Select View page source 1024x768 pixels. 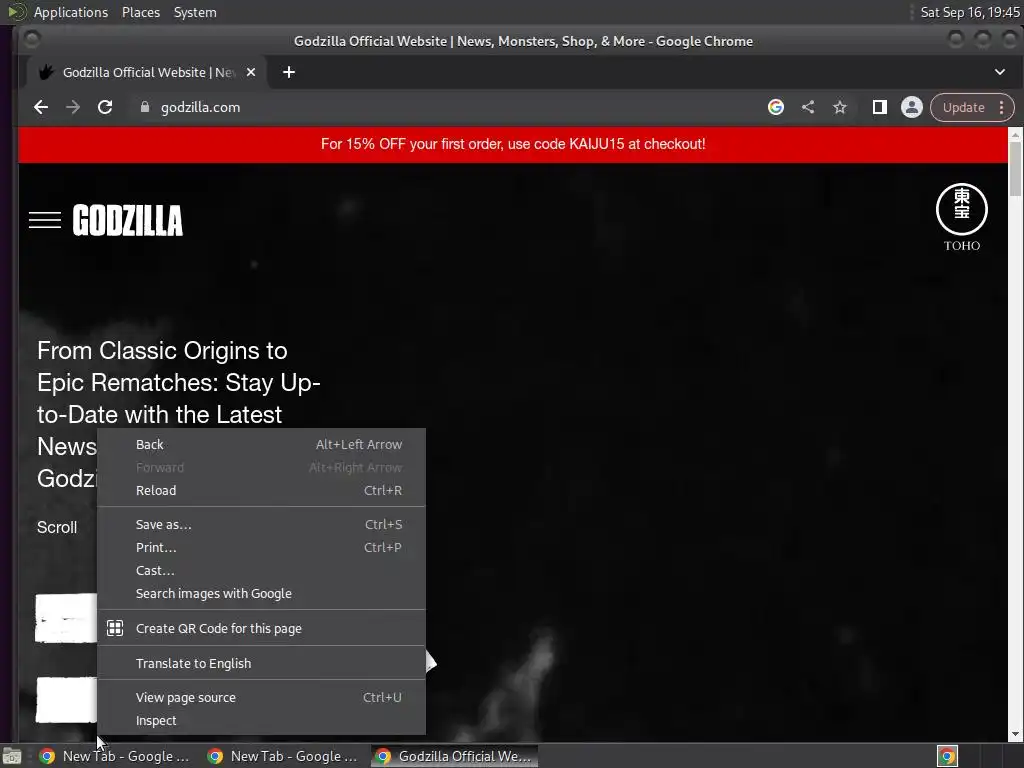(x=261, y=697)
